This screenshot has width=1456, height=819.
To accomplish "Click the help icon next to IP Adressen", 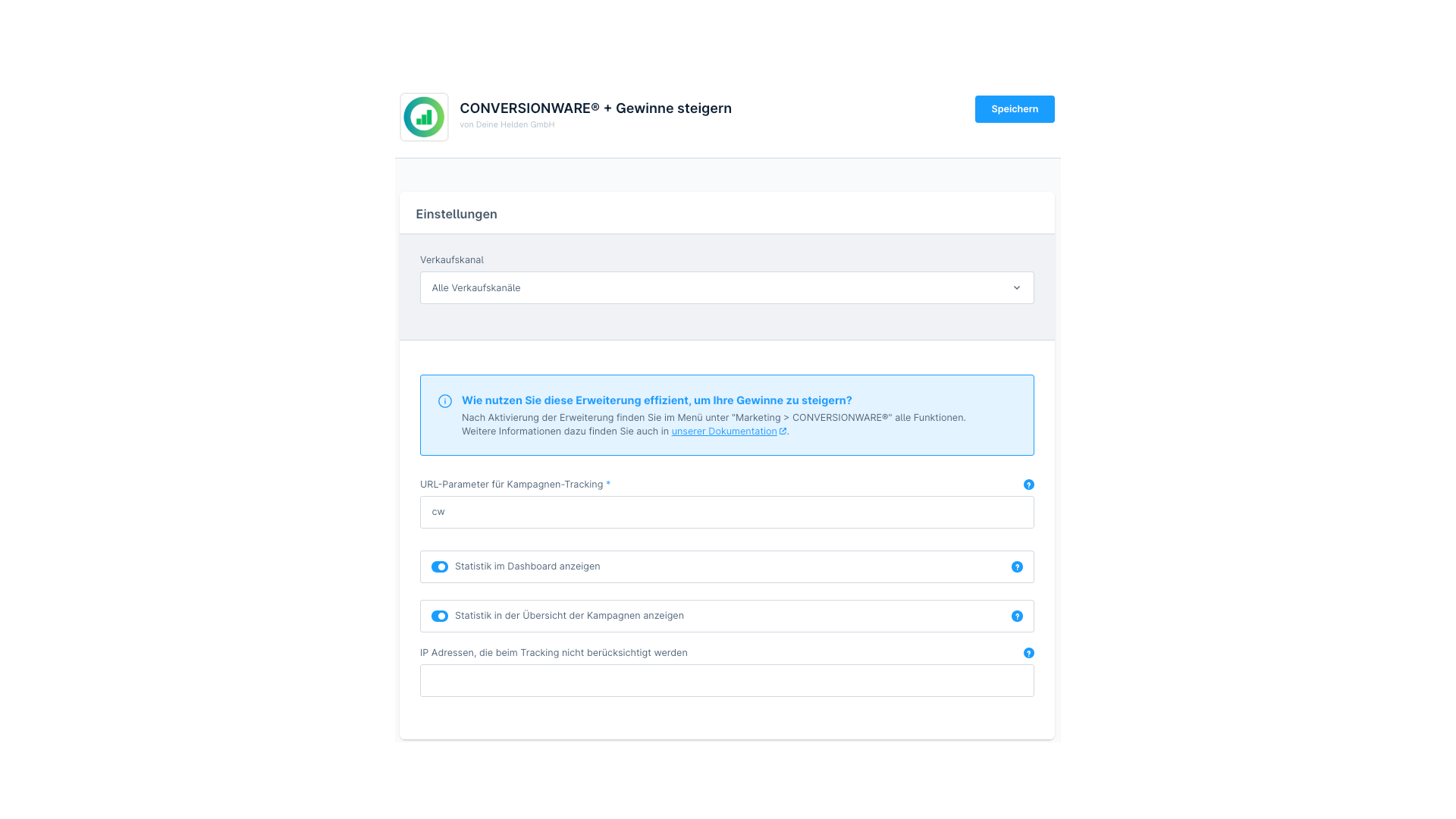I will pos(1029,652).
